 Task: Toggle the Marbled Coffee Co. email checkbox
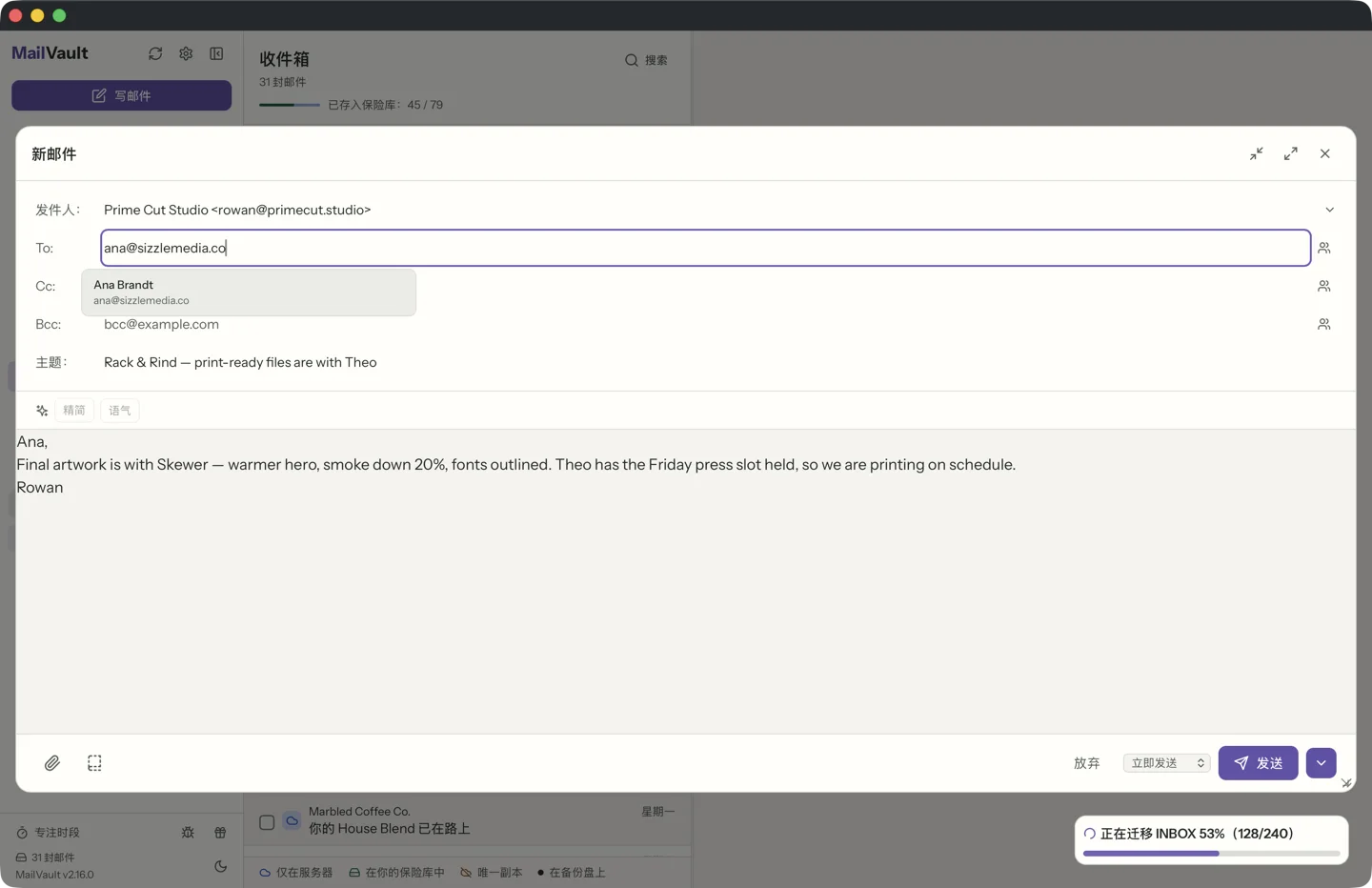pos(267,821)
